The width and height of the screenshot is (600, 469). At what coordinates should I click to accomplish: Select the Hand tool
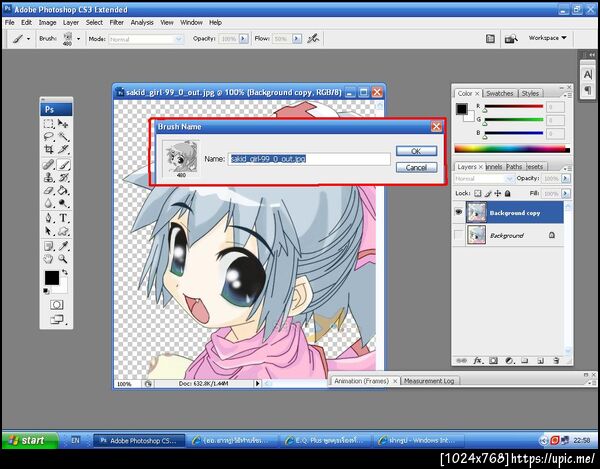[49, 259]
